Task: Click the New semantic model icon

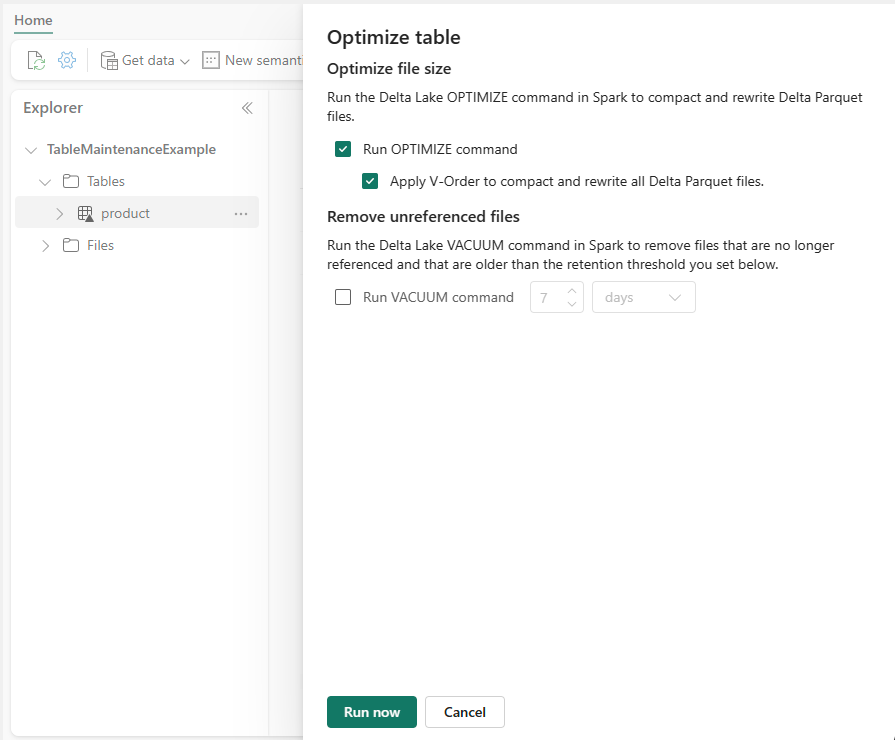Action: pos(211,60)
